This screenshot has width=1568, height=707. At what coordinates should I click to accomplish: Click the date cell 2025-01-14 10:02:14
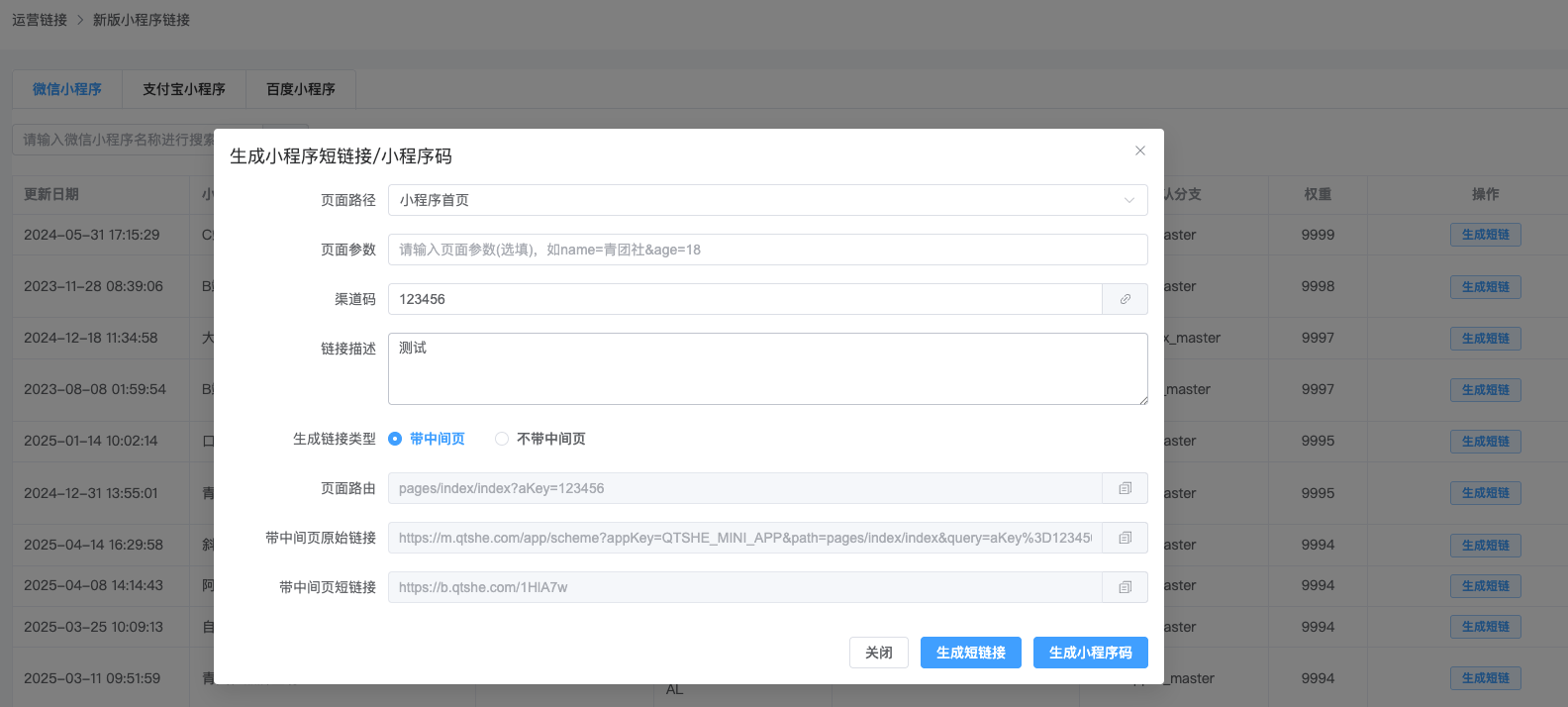(91, 441)
